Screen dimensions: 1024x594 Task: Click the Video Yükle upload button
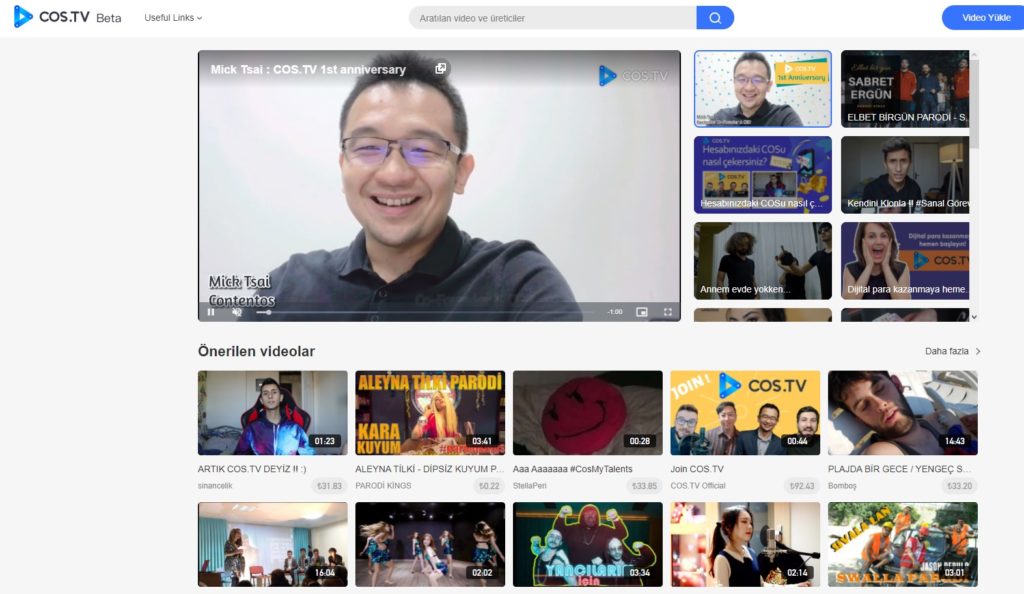tap(985, 18)
